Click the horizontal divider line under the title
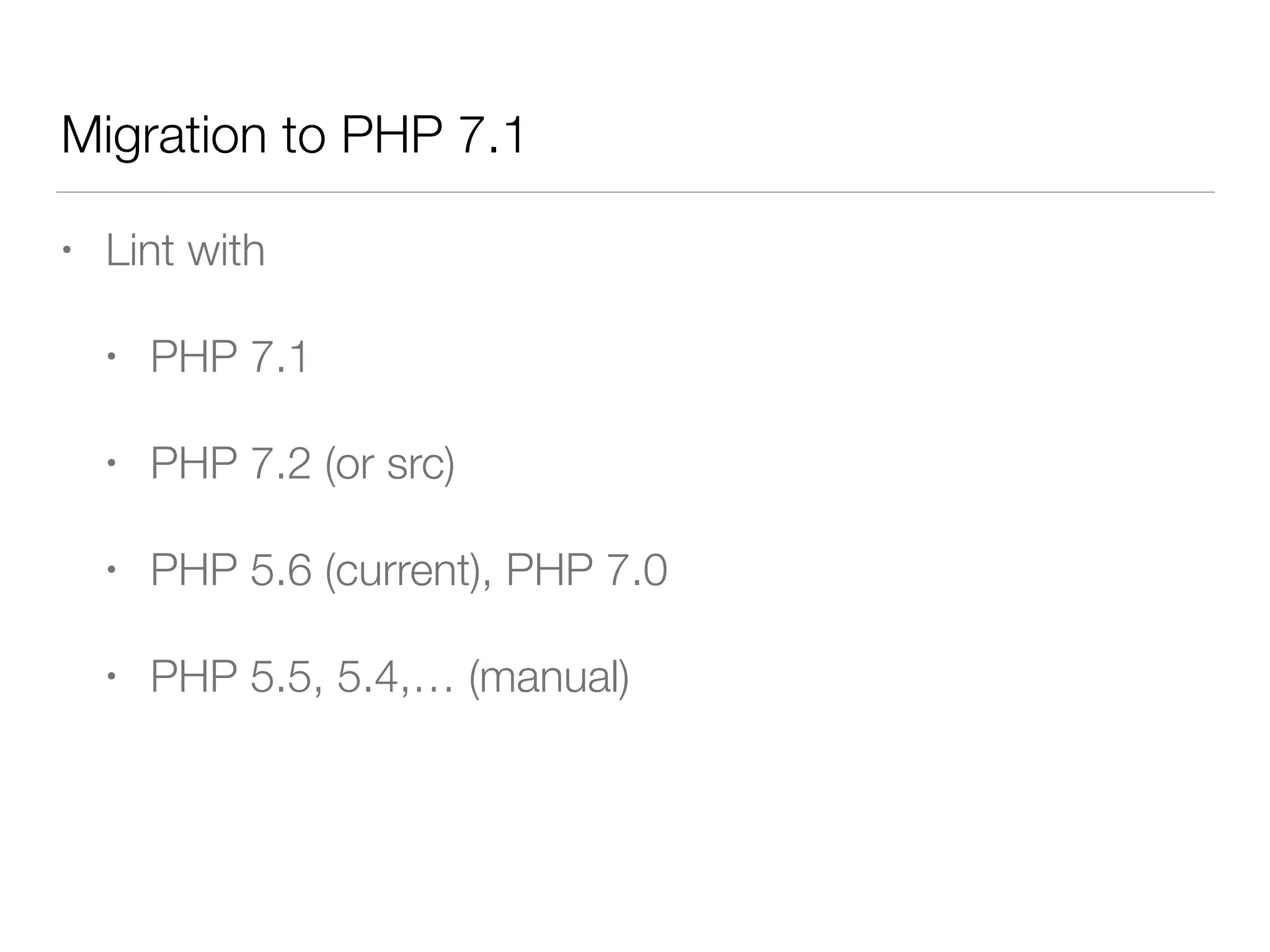Image resolution: width=1270 pixels, height=952 pixels. [x=635, y=192]
